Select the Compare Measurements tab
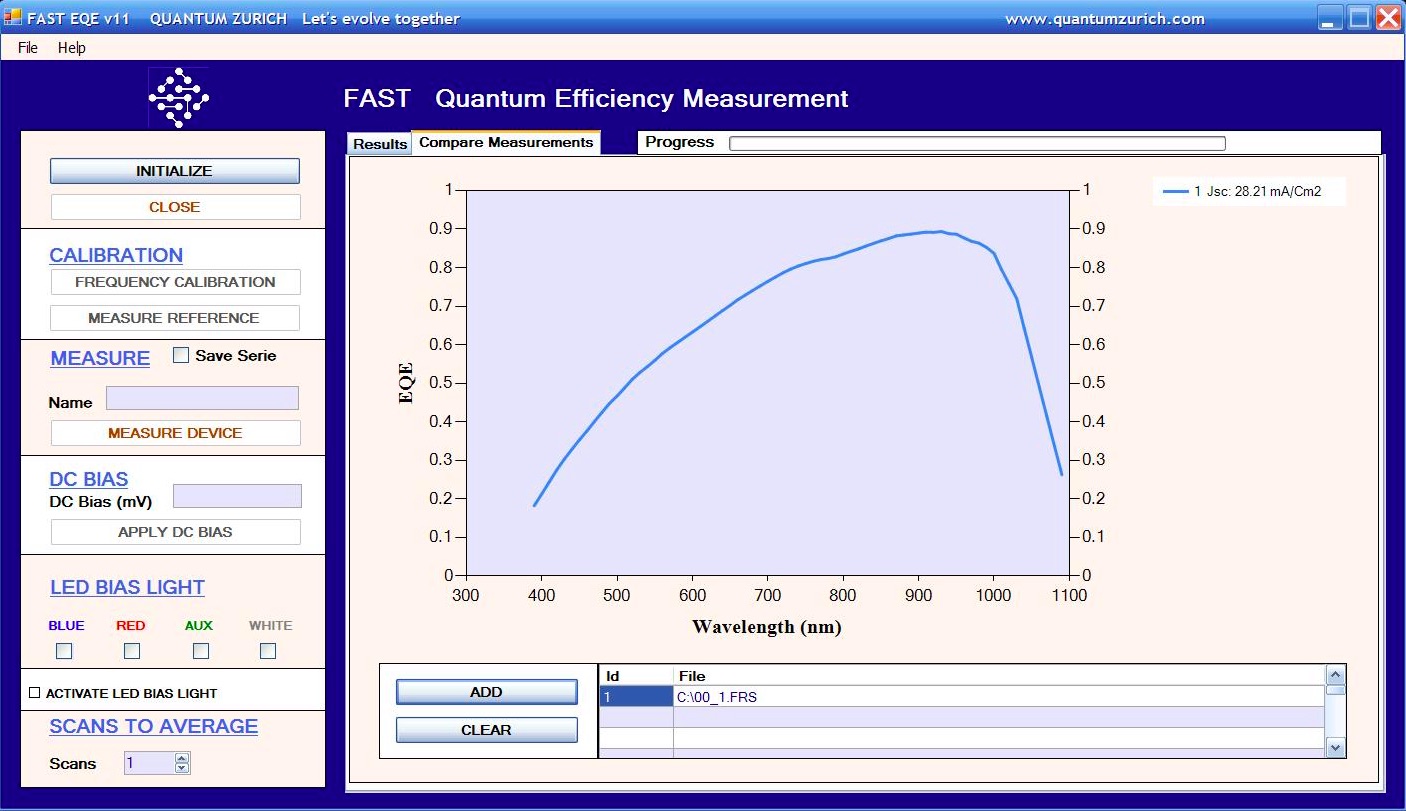Screen dimensions: 1406x811 pos(504,141)
